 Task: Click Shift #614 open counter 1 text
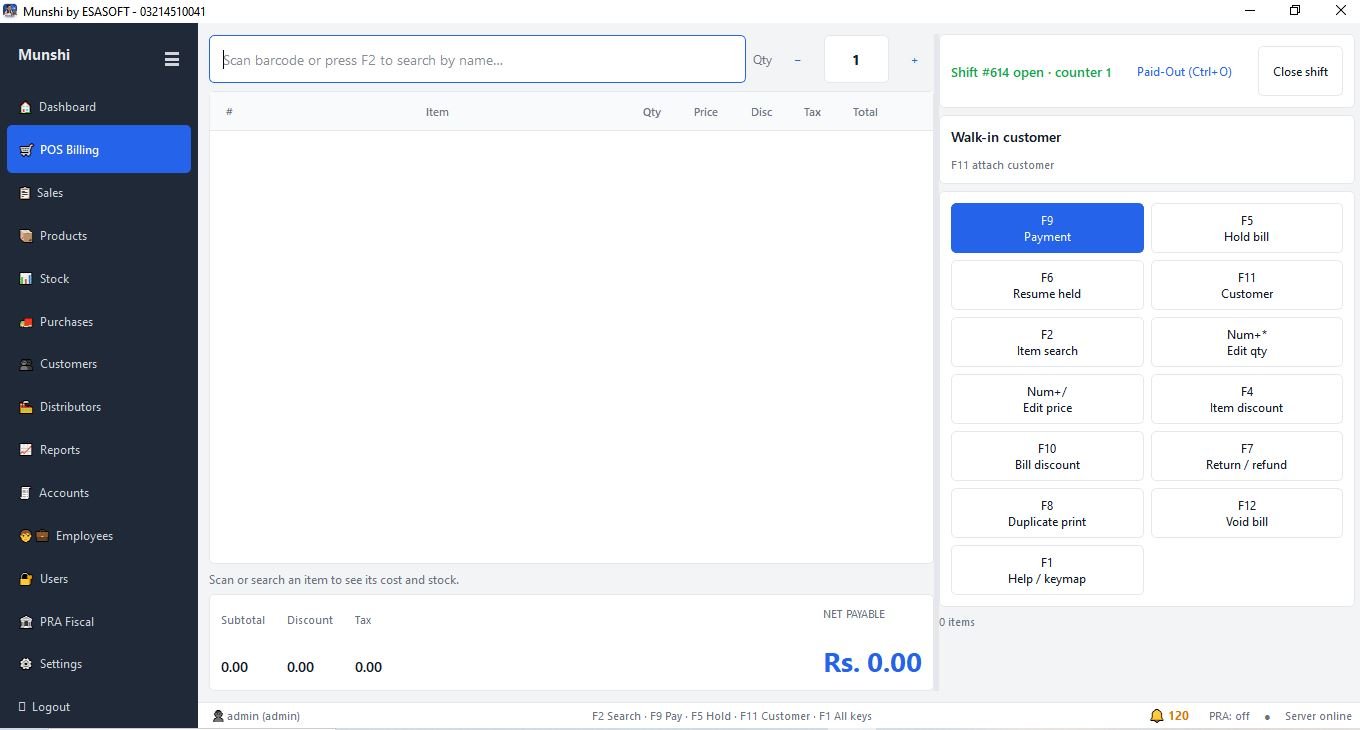pyautogui.click(x=1031, y=72)
